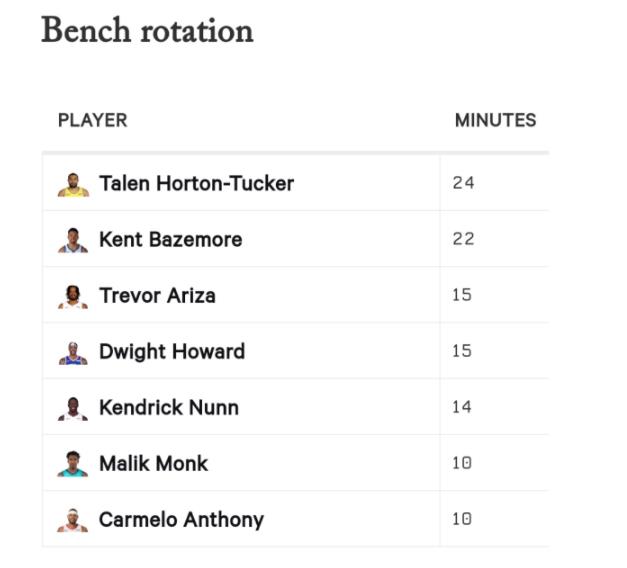The image size is (627, 568).
Task: Open the Kendrick Nunn name link
Action: pos(169,408)
